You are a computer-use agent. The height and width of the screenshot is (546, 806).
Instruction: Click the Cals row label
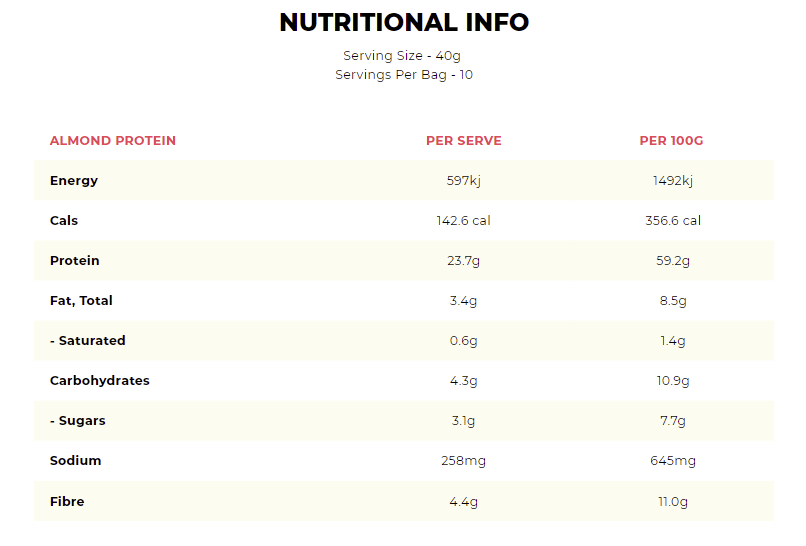pos(64,221)
